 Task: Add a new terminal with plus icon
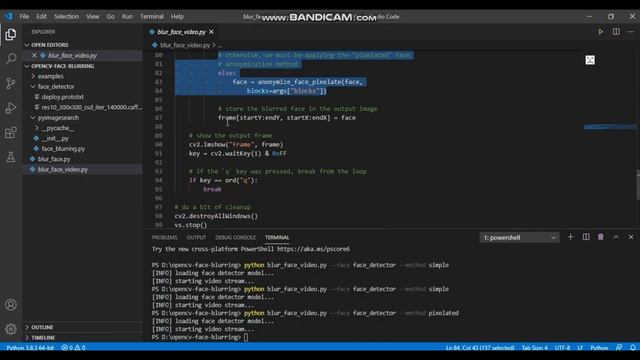tap(571, 237)
